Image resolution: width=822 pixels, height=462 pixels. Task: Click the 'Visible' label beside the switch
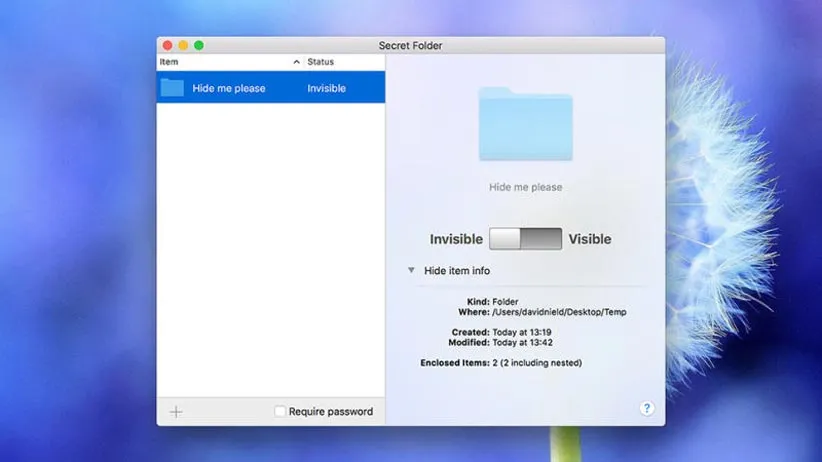pos(589,239)
